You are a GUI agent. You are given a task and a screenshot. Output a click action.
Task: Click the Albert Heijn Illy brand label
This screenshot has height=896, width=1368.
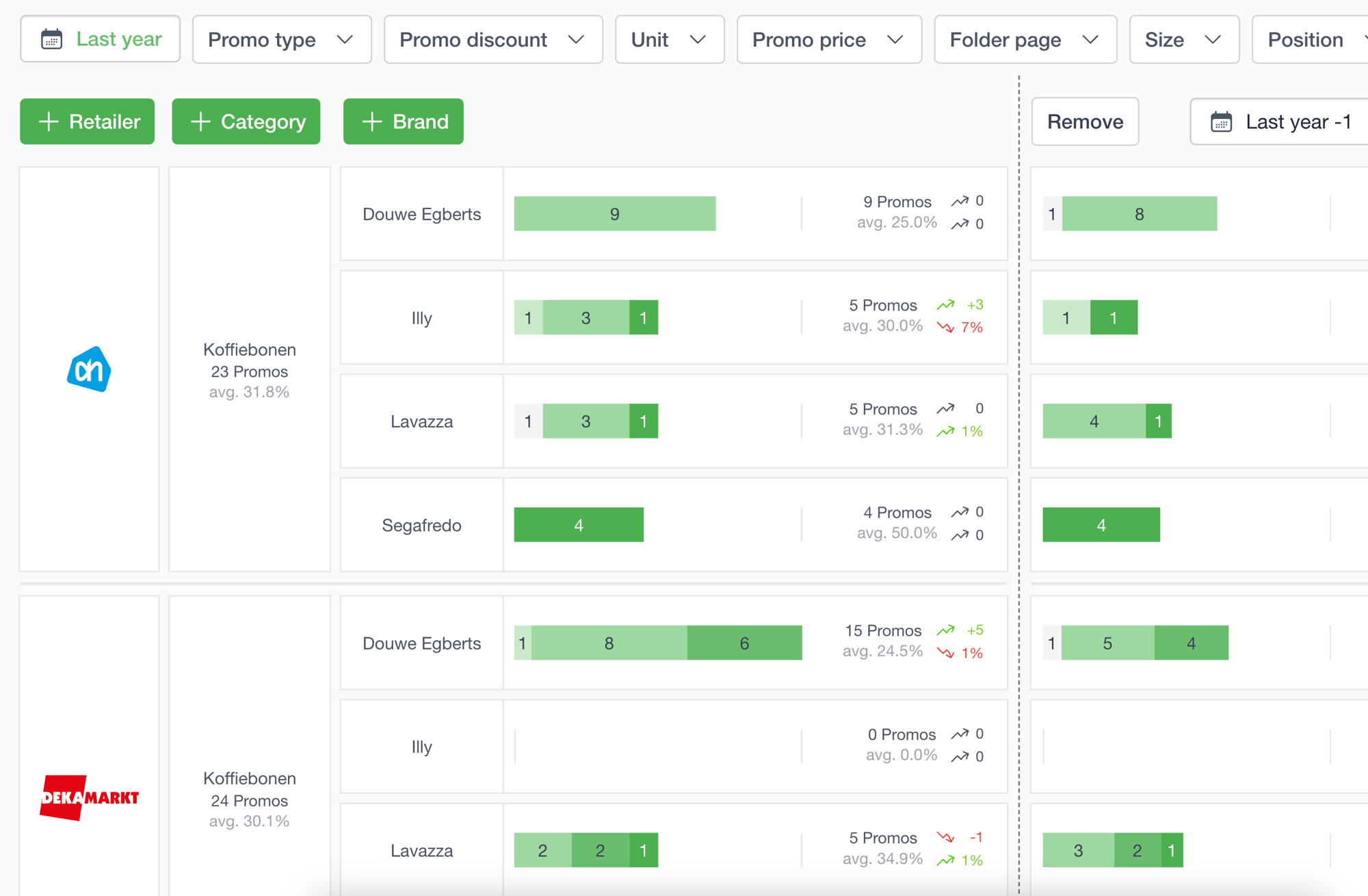pyautogui.click(x=422, y=318)
